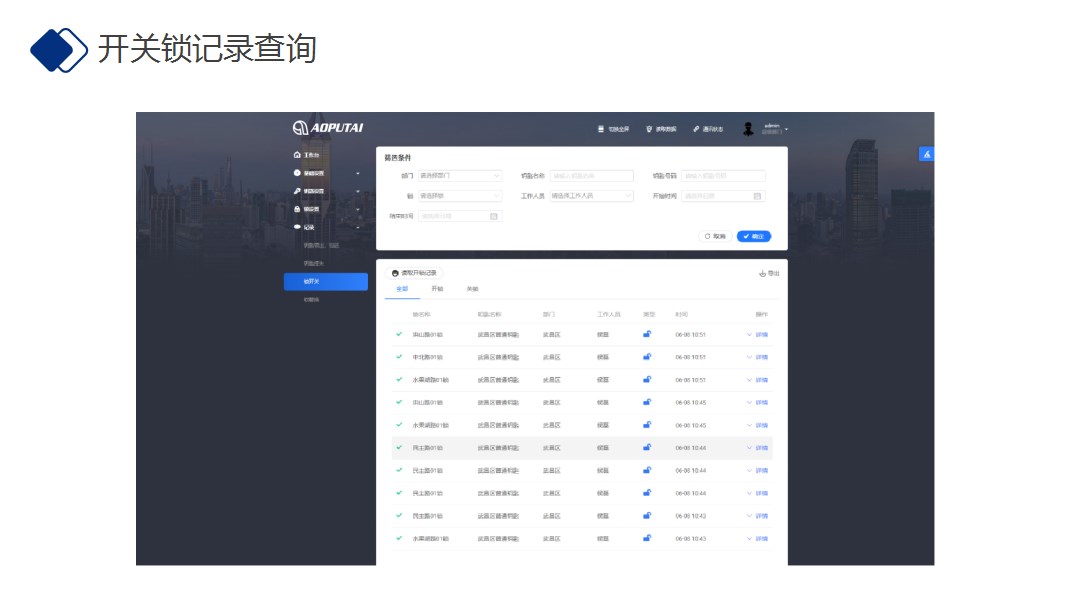The height and width of the screenshot is (600, 1065).
Task: Open the admin account dropdown arrow
Action: [x=787, y=129]
